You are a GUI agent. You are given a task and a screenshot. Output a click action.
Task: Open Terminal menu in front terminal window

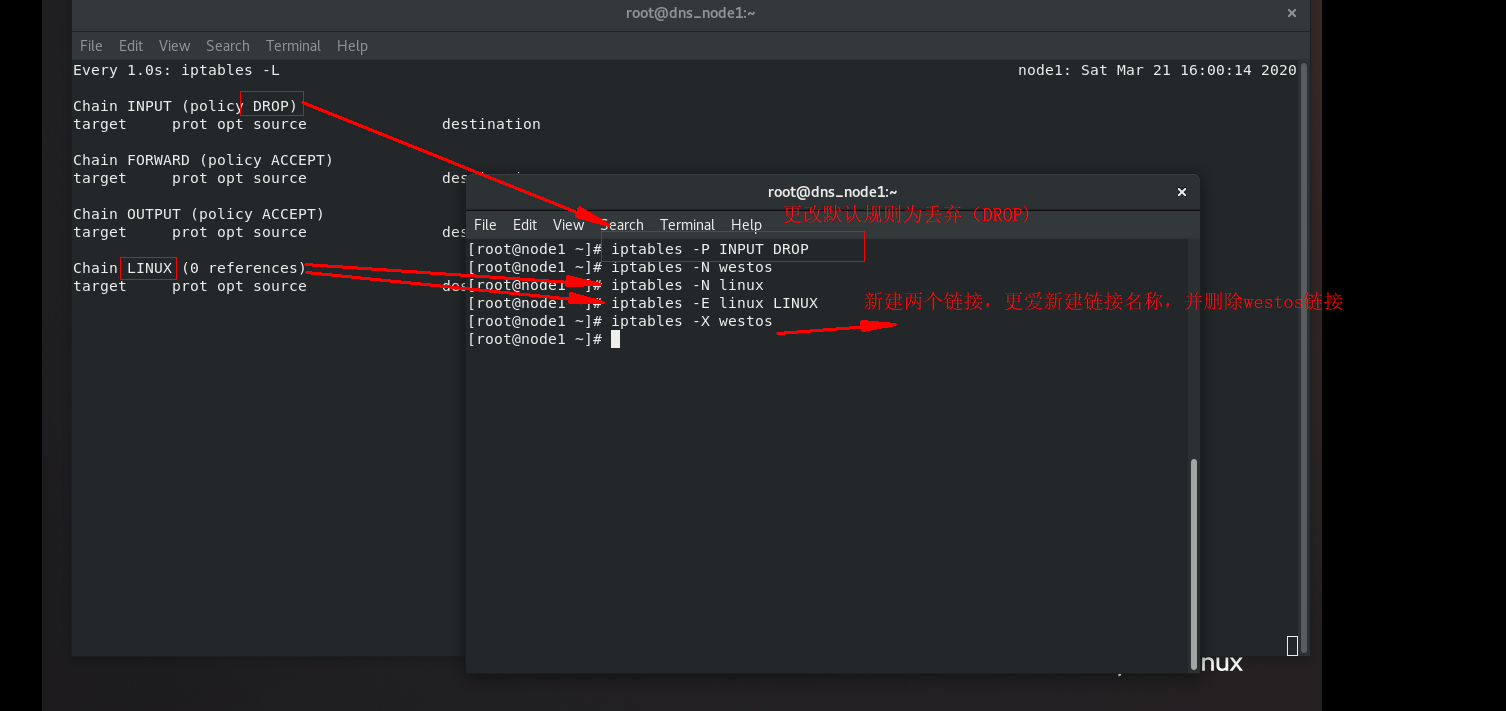coord(687,225)
